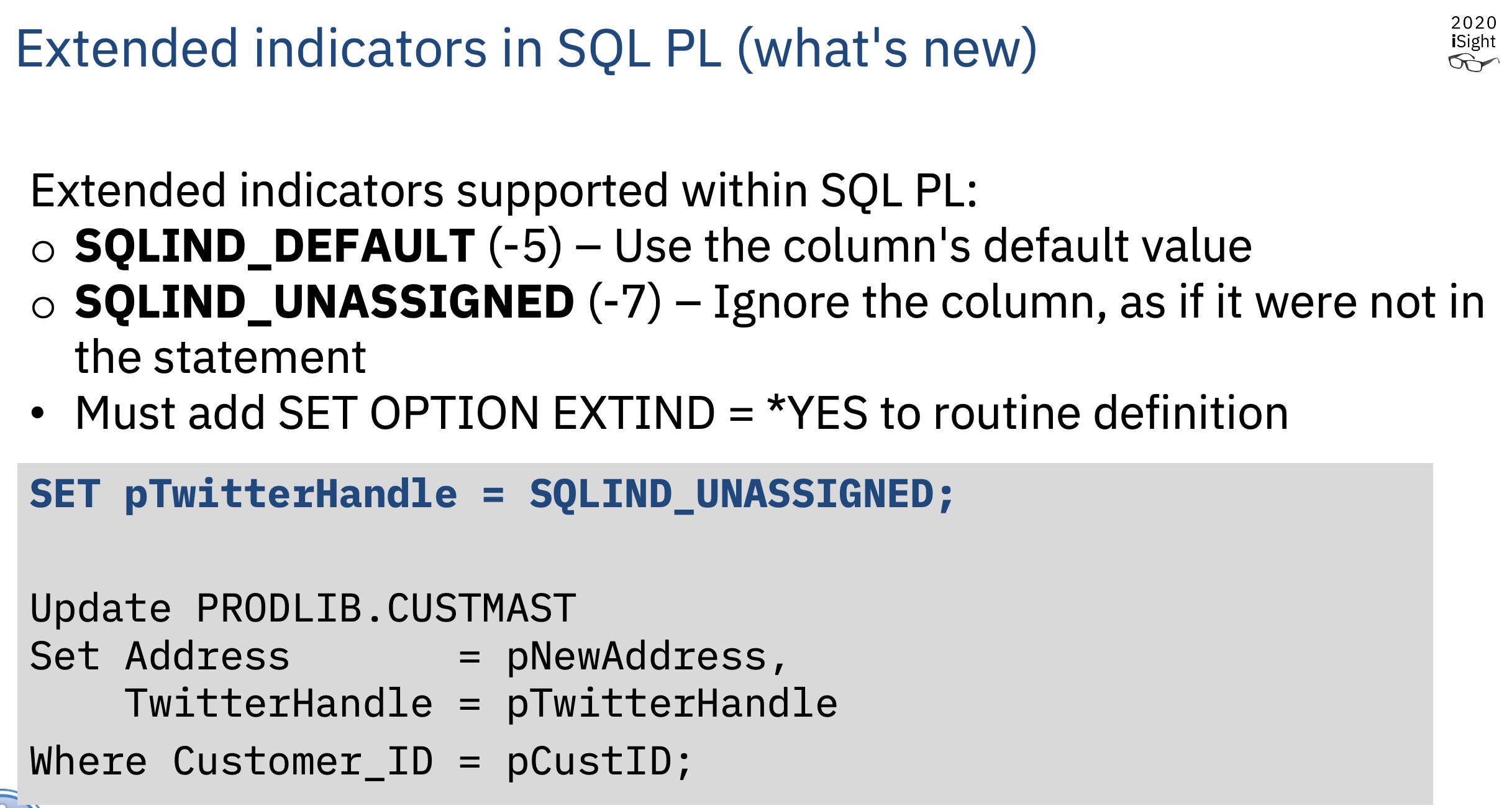
Task: Click the iSight glasses logo icon
Action: [x=1473, y=63]
